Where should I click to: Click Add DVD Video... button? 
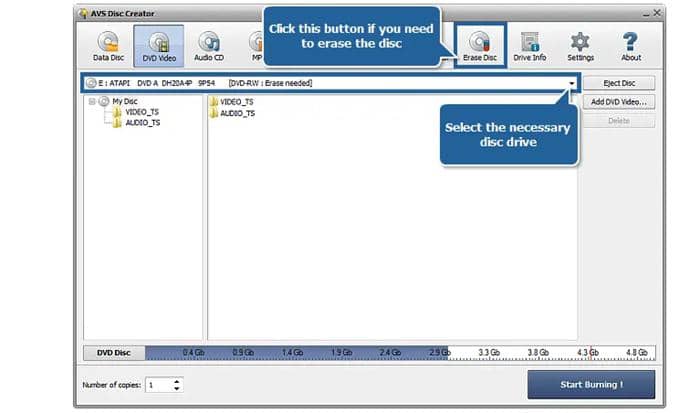click(x=619, y=102)
